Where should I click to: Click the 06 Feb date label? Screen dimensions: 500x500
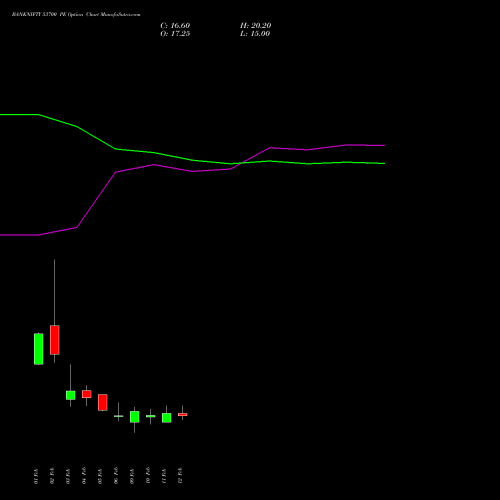(x=116, y=476)
